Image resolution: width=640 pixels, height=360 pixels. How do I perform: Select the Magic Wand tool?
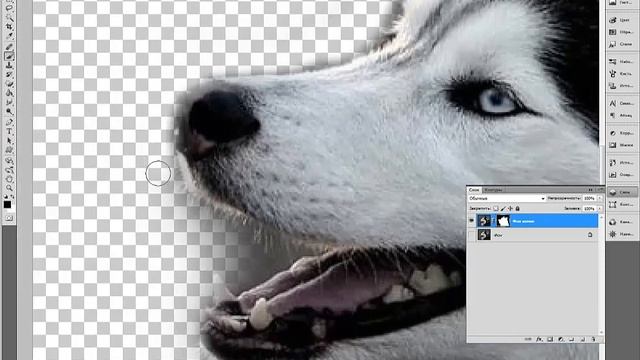pos(9,17)
